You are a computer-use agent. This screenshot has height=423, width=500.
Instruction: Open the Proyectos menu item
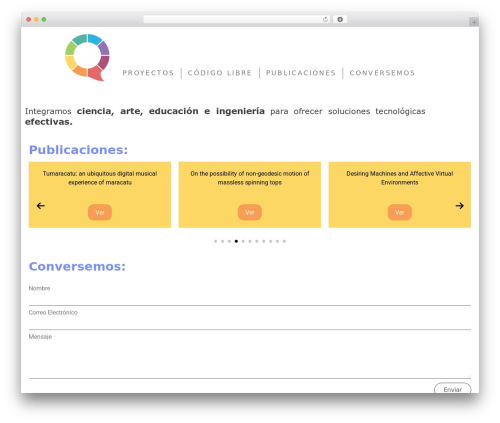coord(148,73)
